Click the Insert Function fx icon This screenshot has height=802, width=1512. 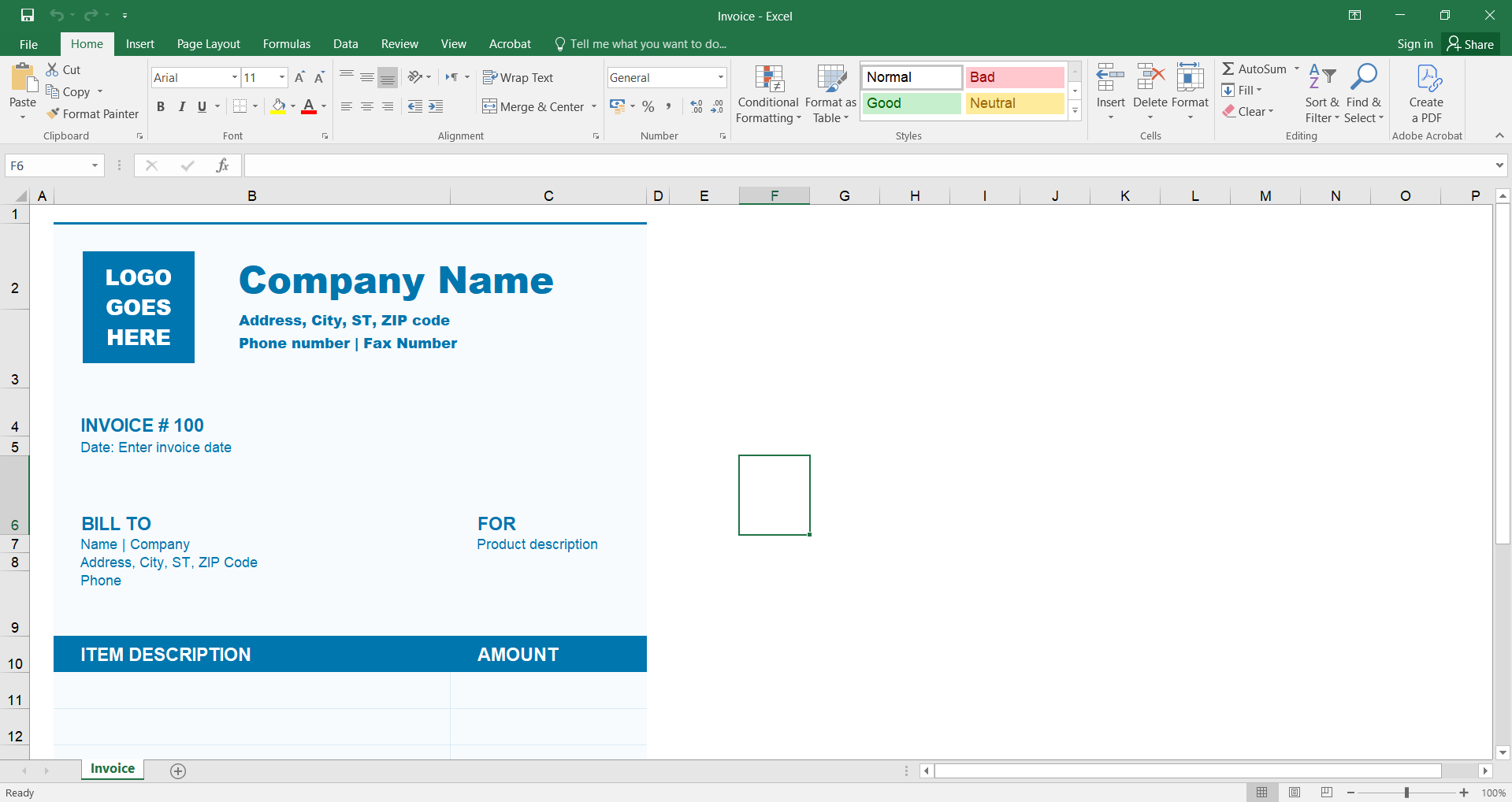[222, 165]
